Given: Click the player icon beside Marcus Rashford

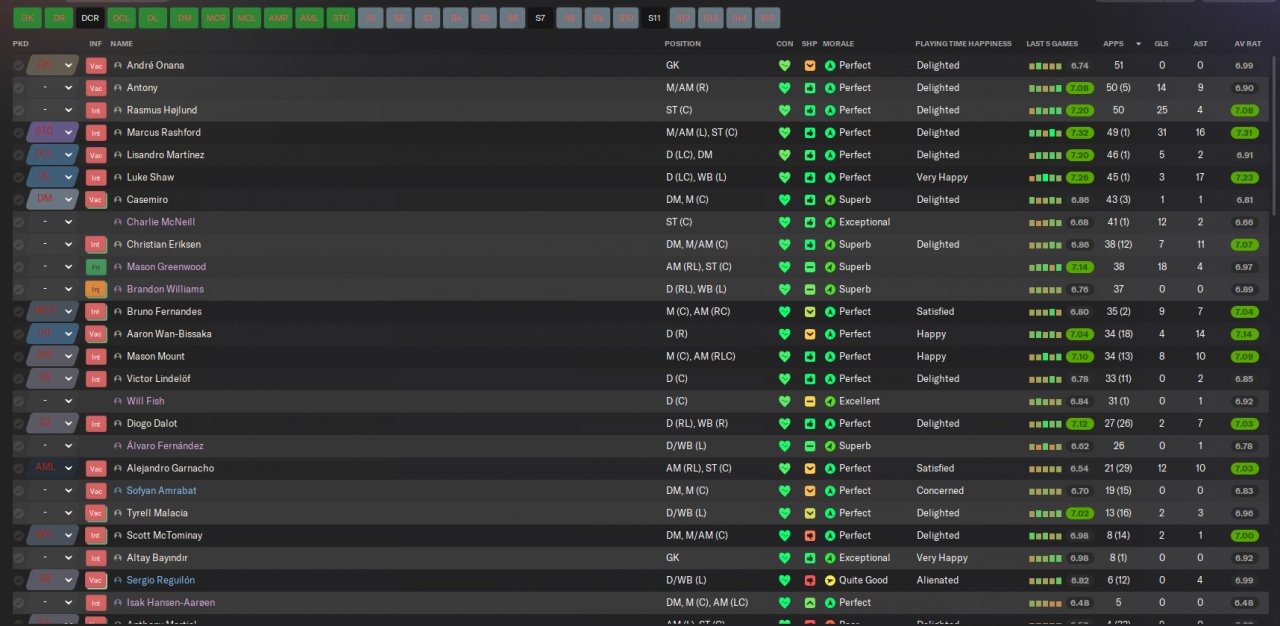Looking at the screenshot, I should point(118,132).
